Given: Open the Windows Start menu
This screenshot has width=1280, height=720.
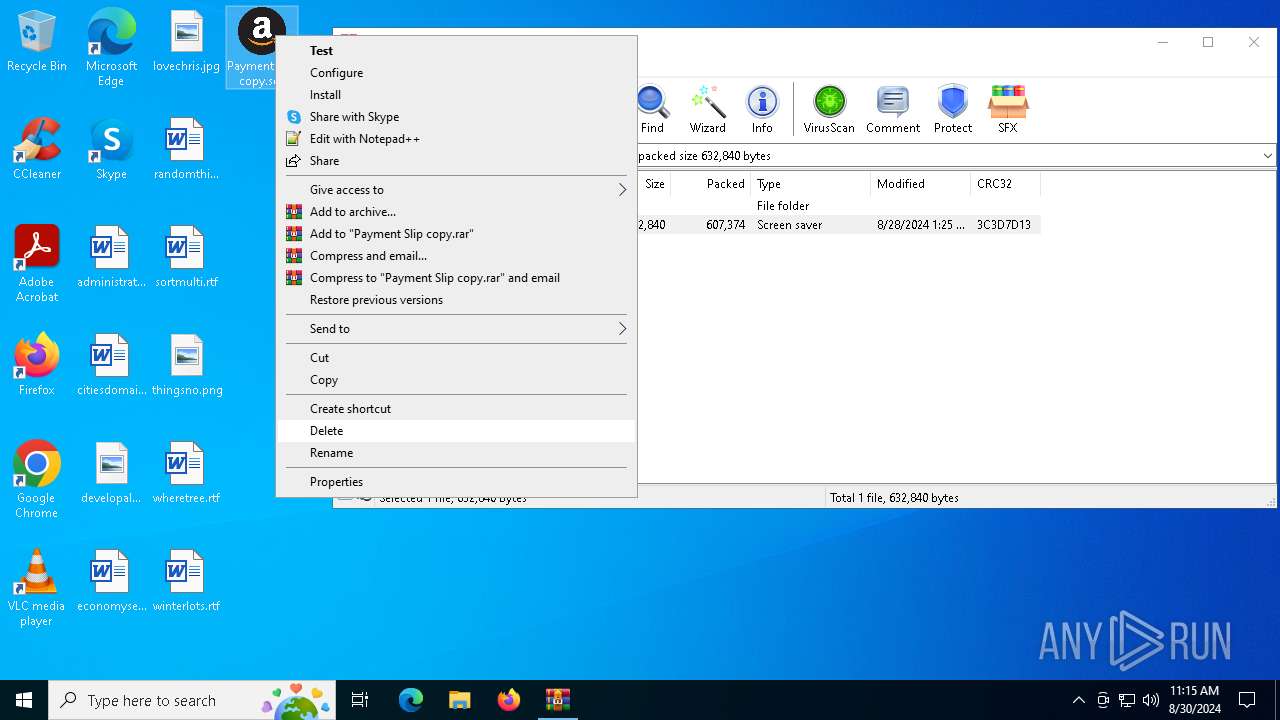Looking at the screenshot, I should (24, 700).
